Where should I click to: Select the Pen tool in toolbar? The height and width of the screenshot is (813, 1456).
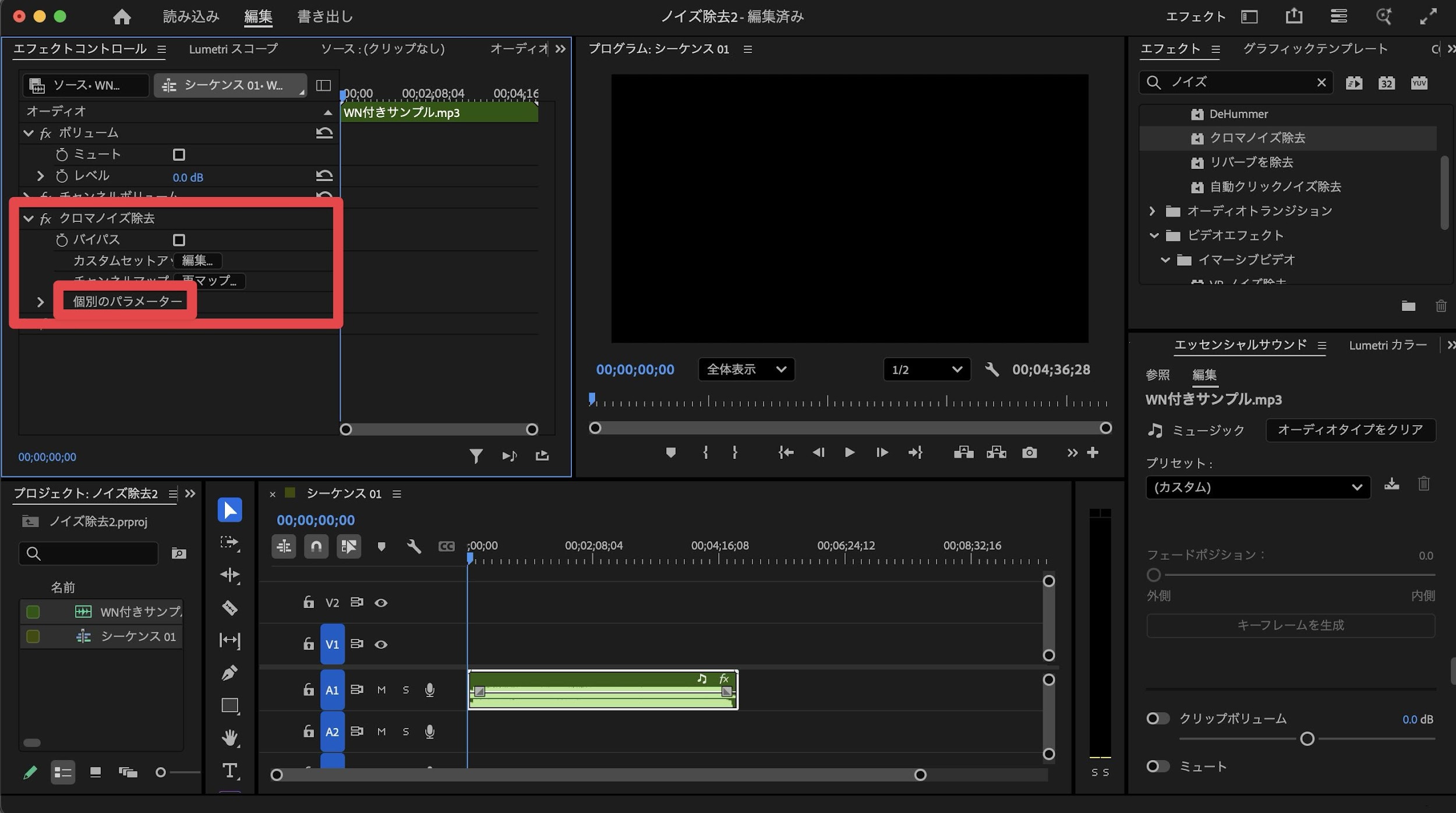tap(229, 673)
